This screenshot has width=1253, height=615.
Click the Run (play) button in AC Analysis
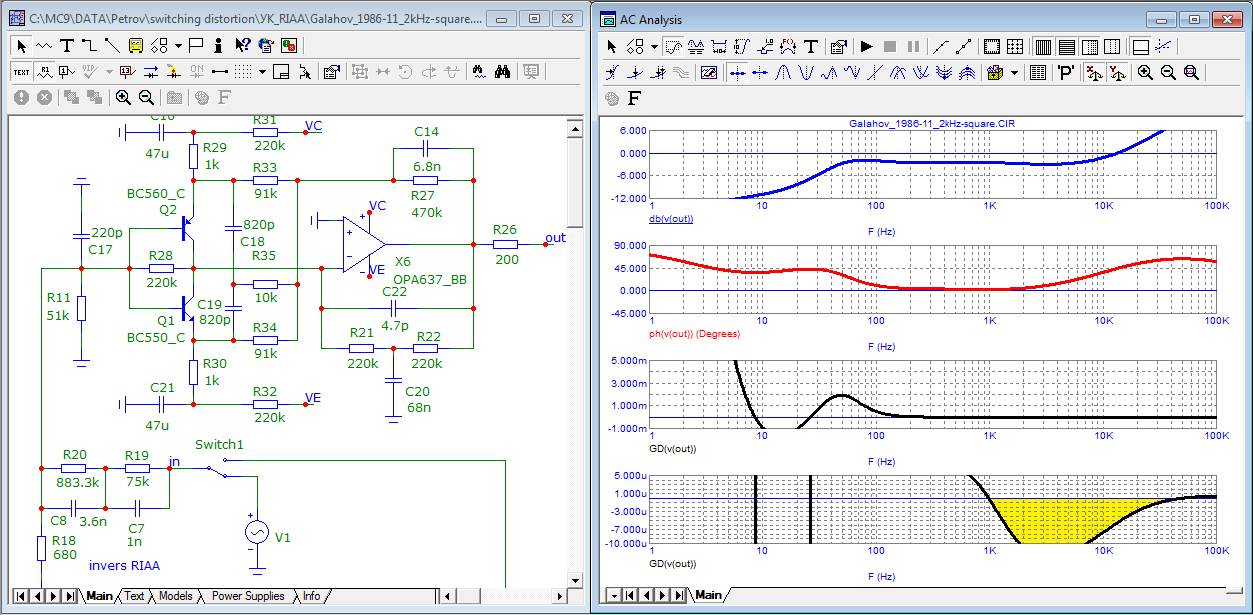(867, 46)
